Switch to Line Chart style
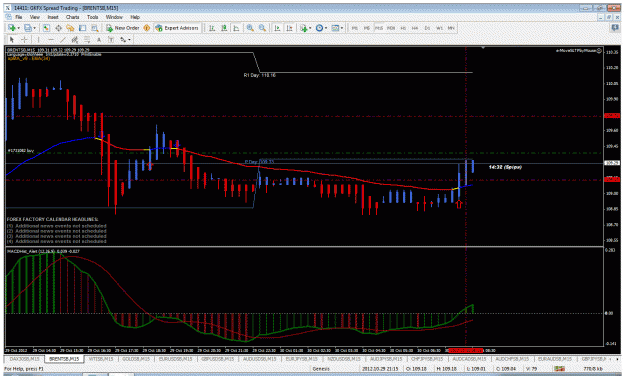 pyautogui.click(x=236, y=28)
